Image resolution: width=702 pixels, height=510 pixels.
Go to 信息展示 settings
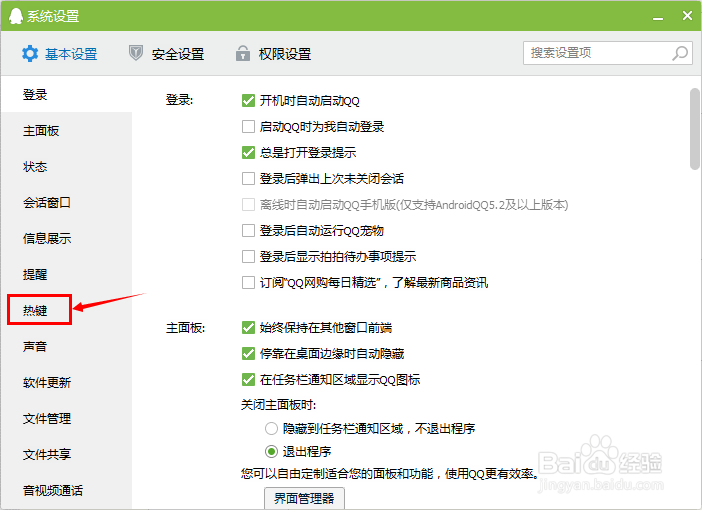66,238
